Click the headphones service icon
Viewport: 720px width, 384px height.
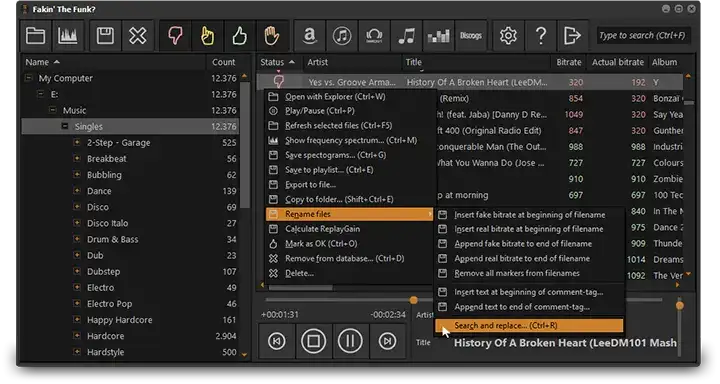(374, 35)
